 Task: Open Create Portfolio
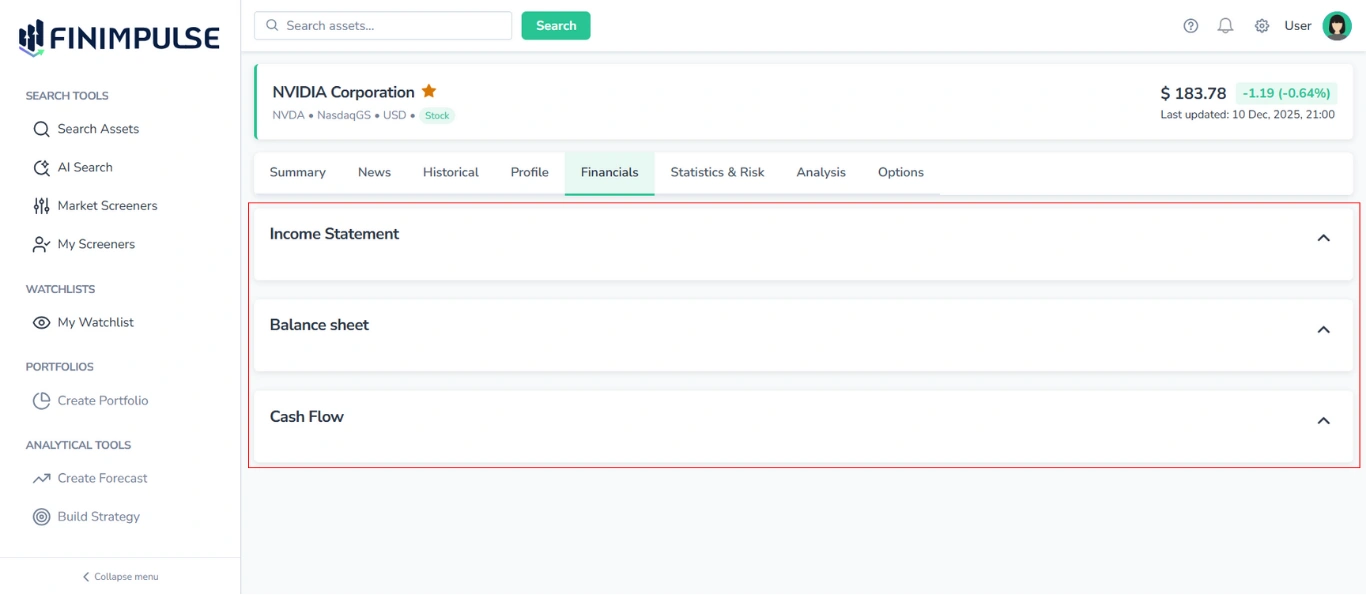point(98,400)
